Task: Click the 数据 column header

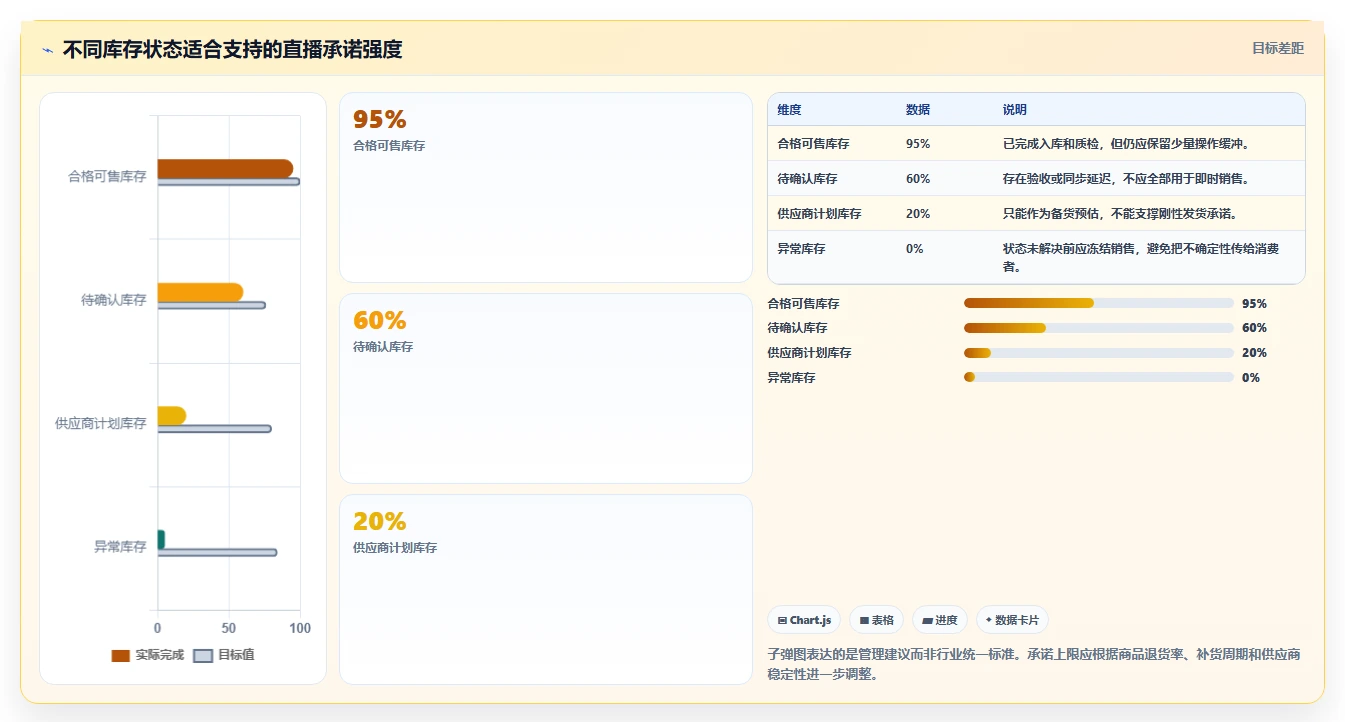Action: 918,110
